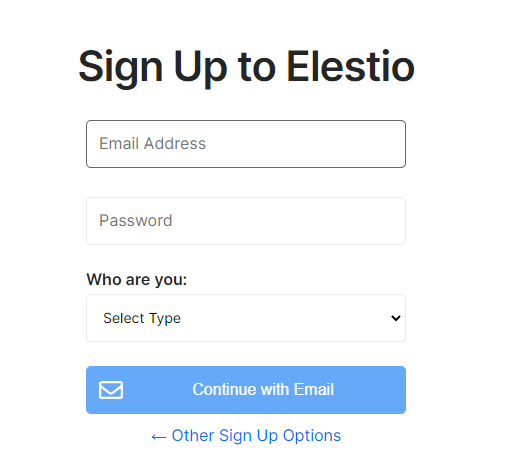Expand the Who are you type selector
The width and height of the screenshot is (526, 466).
click(x=246, y=318)
